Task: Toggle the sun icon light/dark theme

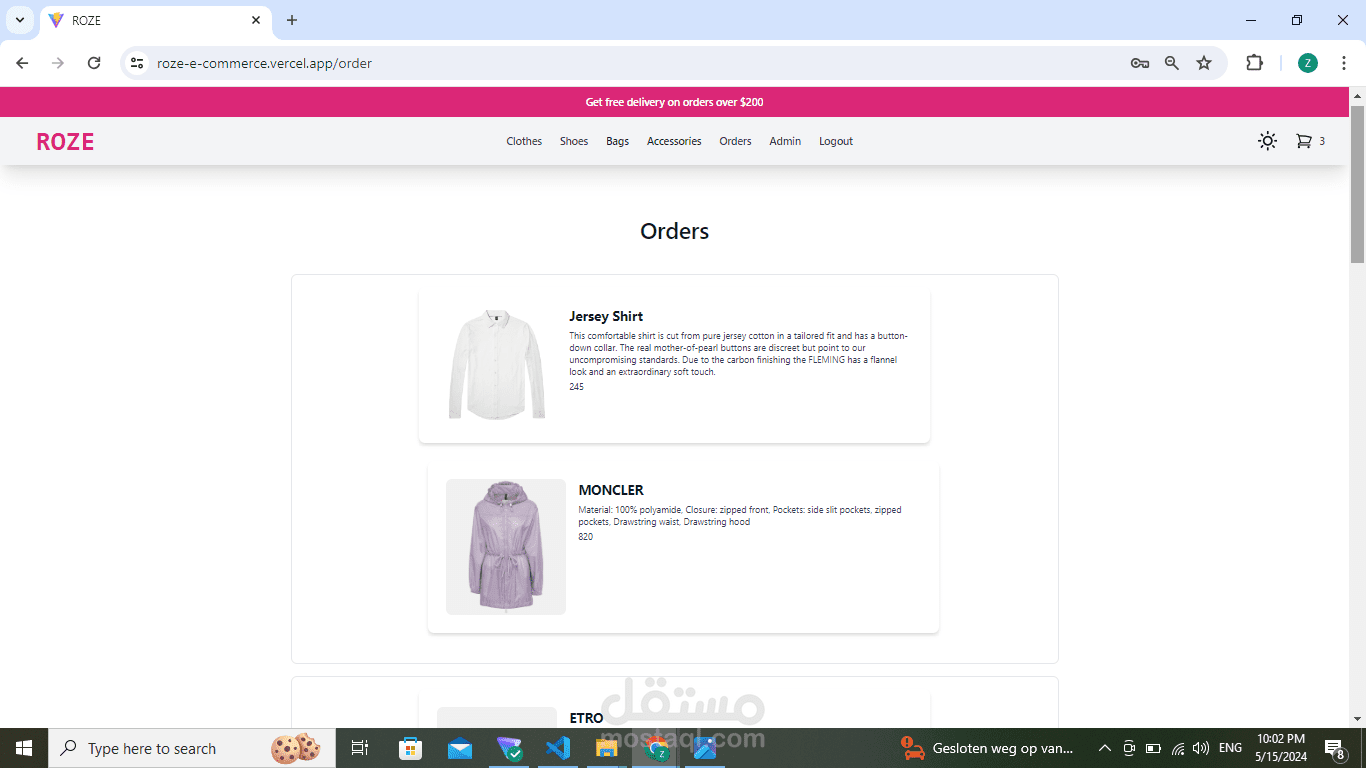Action: pos(1267,141)
